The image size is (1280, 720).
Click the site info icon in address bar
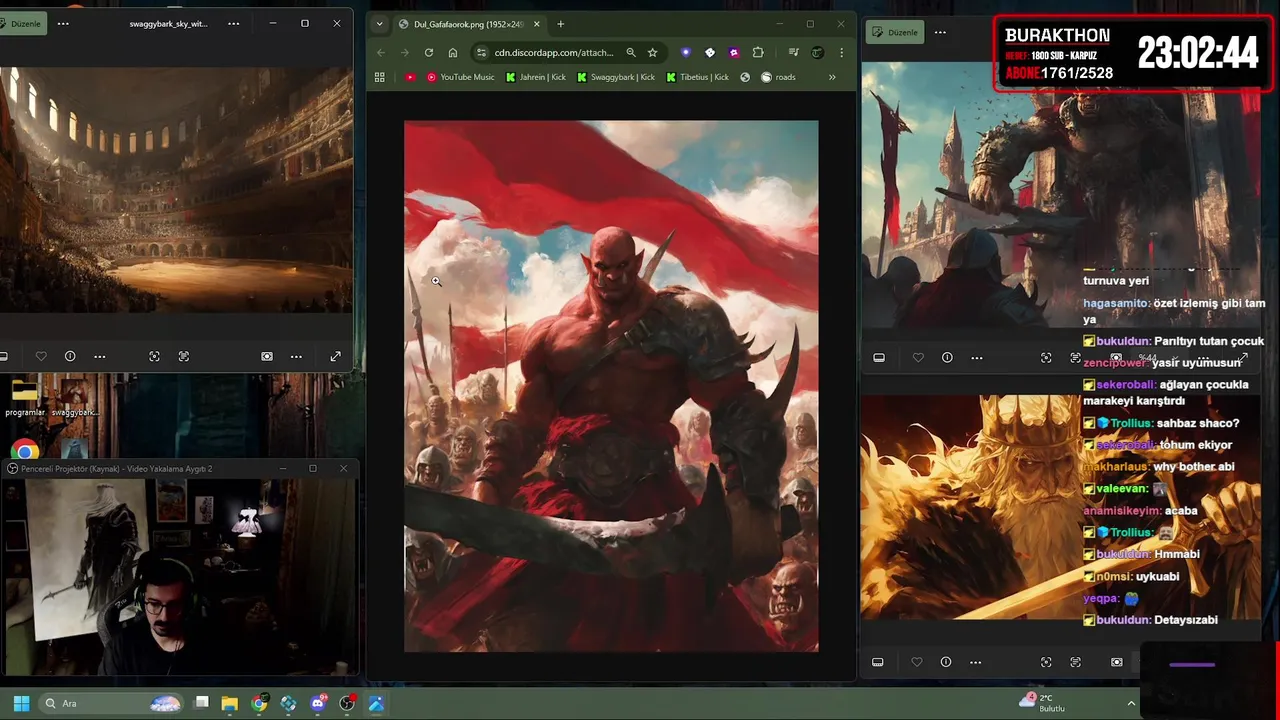click(x=481, y=52)
